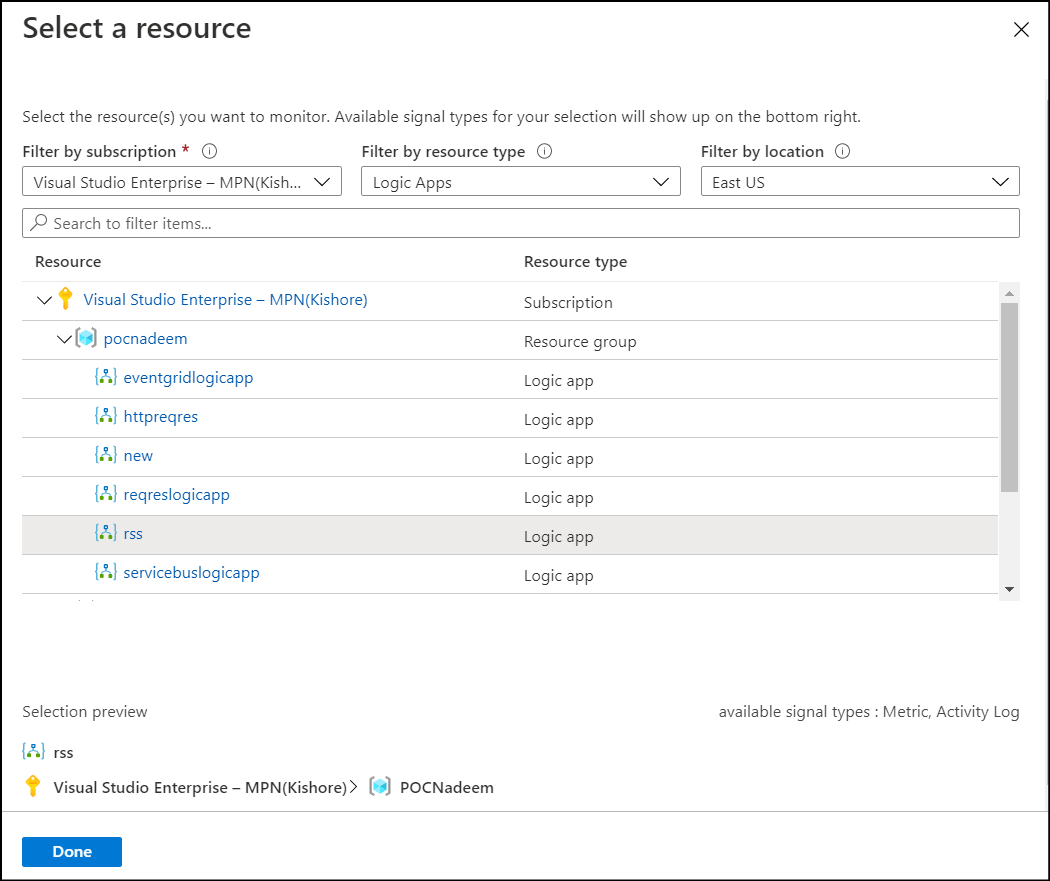Open the East US location dropdown

click(859, 182)
